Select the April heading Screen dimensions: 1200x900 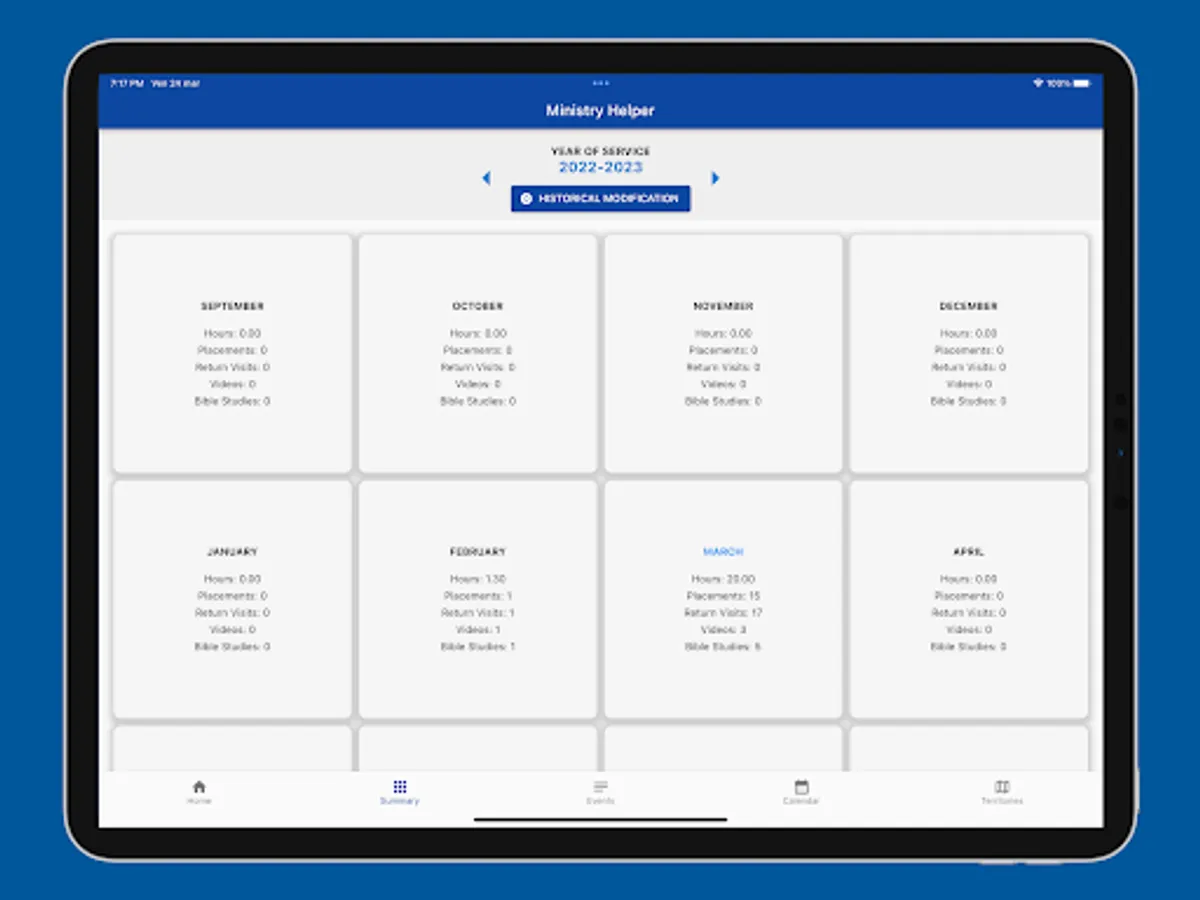coord(968,552)
